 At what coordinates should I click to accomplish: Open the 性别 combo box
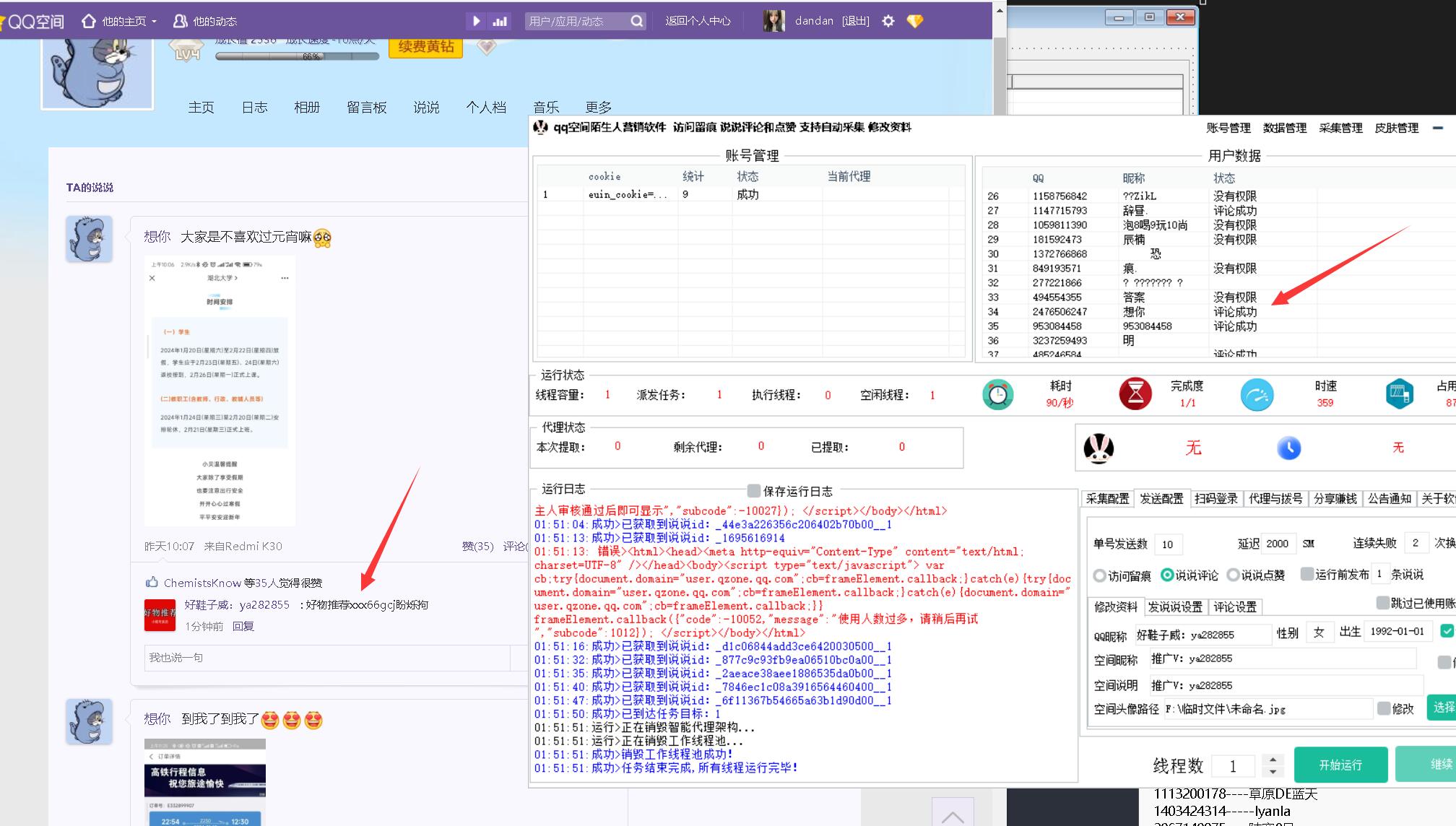click(x=1320, y=632)
